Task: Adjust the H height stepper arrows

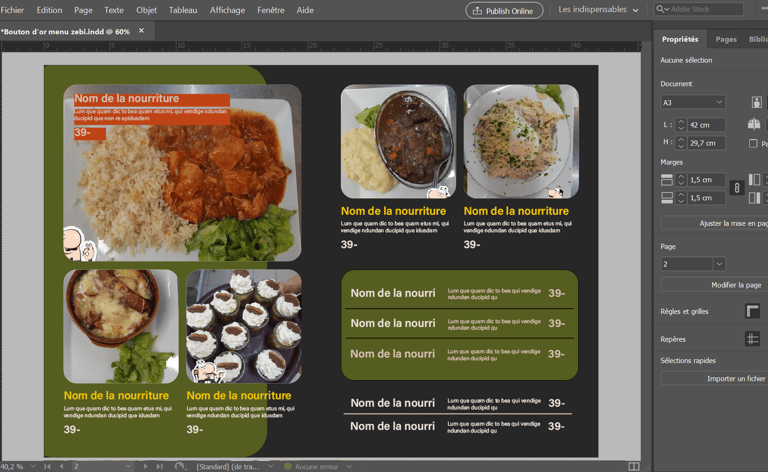Action: [x=681, y=143]
